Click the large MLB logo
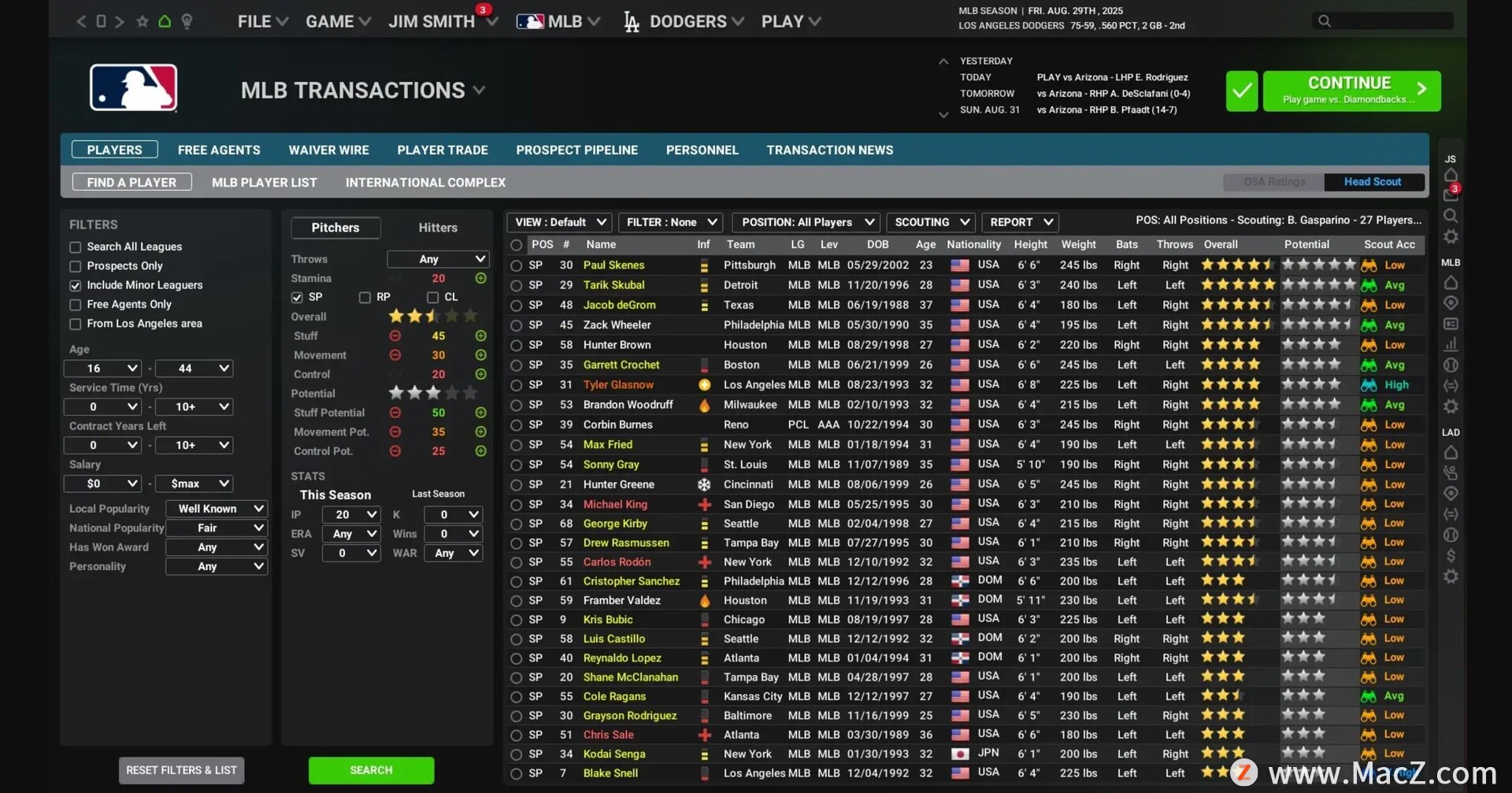This screenshot has width=1512, height=793. click(x=133, y=87)
